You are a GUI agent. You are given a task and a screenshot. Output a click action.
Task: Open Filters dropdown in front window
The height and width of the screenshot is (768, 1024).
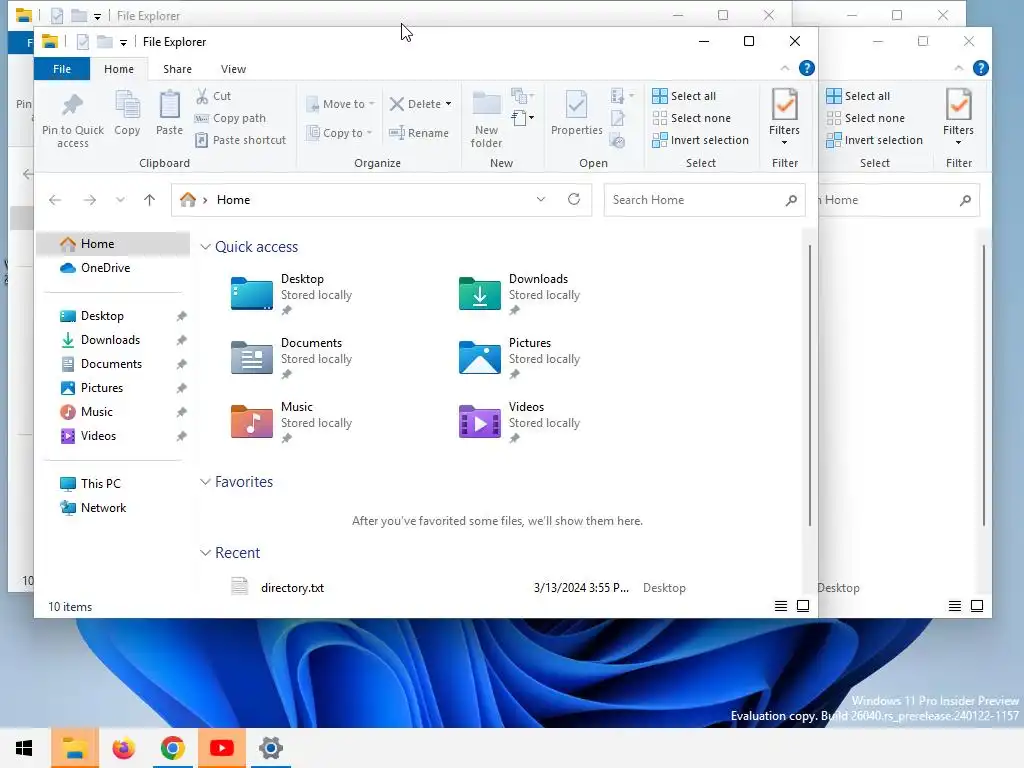pyautogui.click(x=784, y=116)
